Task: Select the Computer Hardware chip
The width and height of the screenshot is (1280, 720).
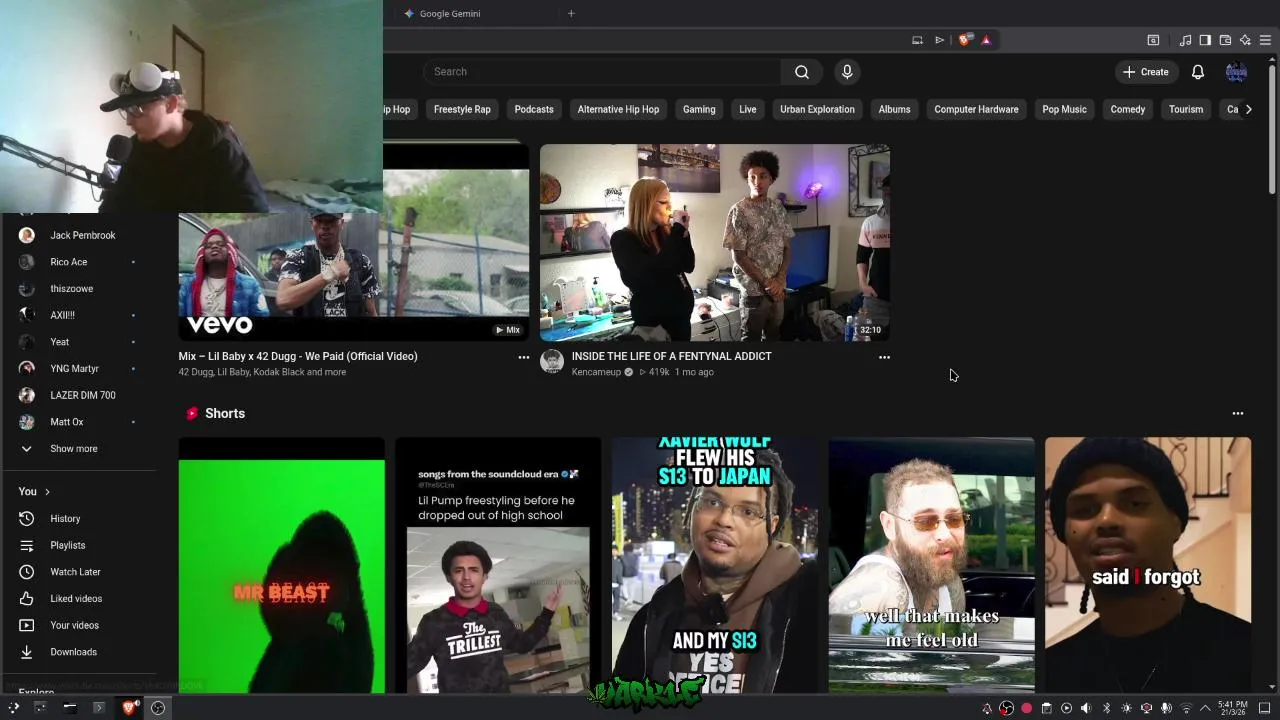Action: 976,109
